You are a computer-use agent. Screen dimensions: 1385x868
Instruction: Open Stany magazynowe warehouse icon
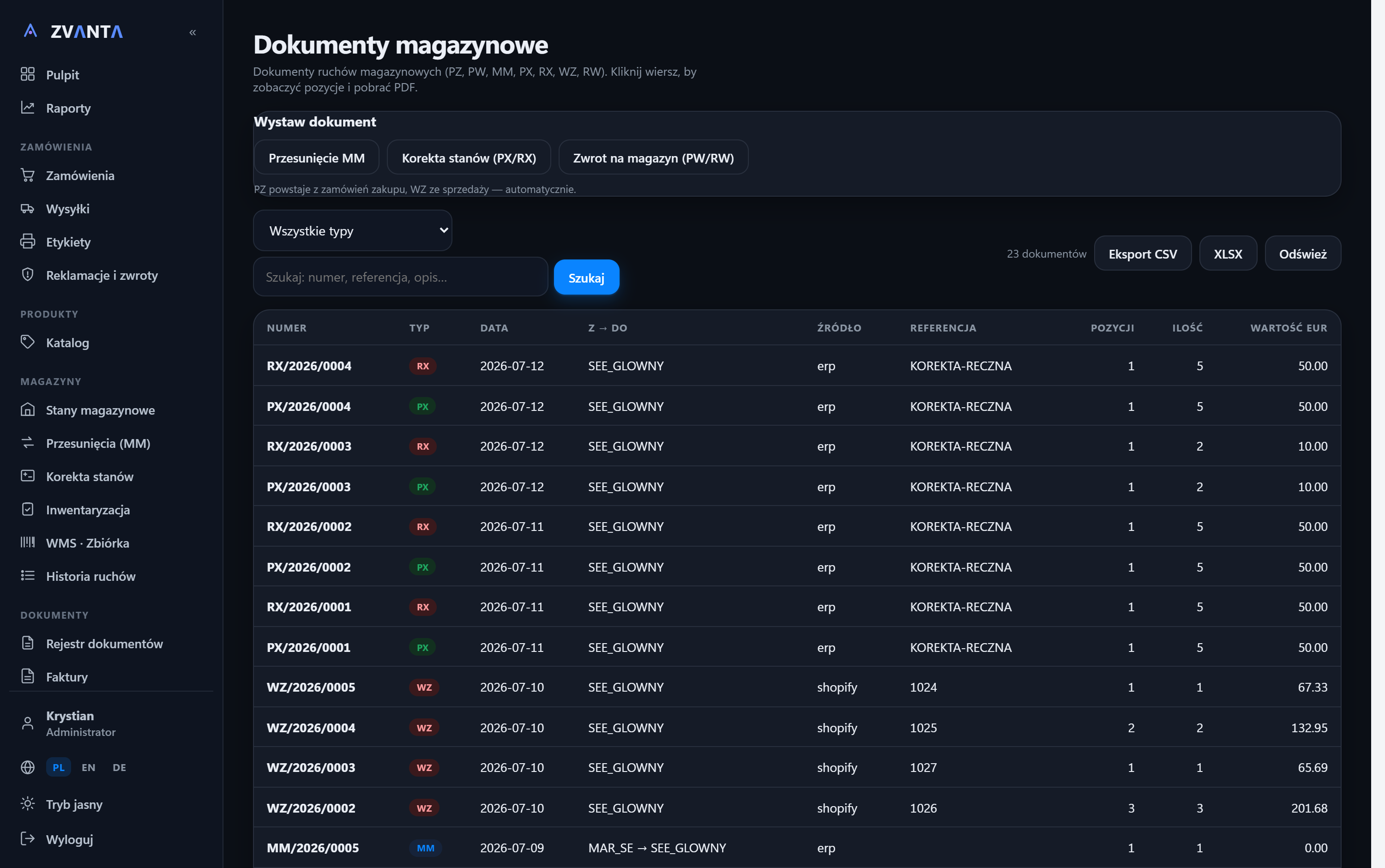(28, 410)
